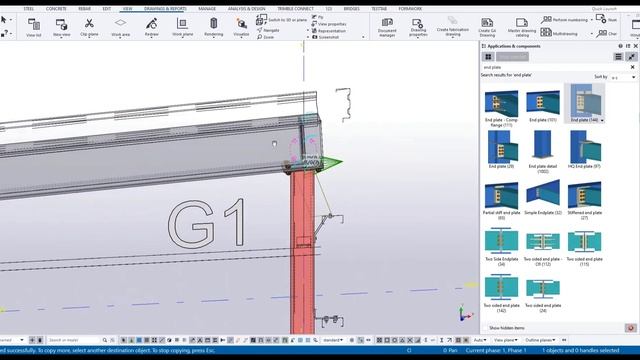Open the Auto snap depth dropdown
The image size is (640, 360).
tap(480, 340)
